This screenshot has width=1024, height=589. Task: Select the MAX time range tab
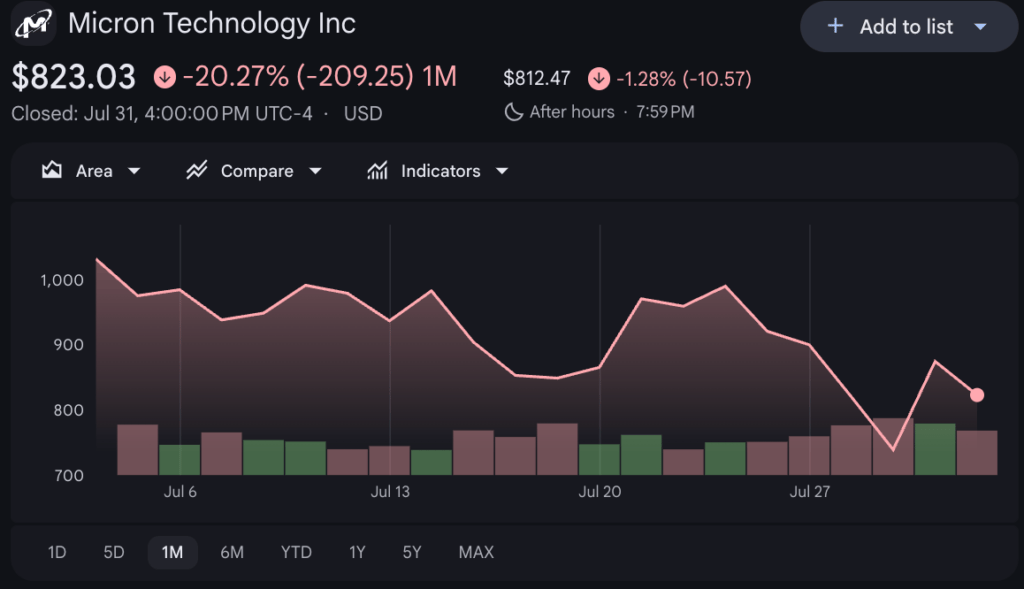click(x=476, y=552)
